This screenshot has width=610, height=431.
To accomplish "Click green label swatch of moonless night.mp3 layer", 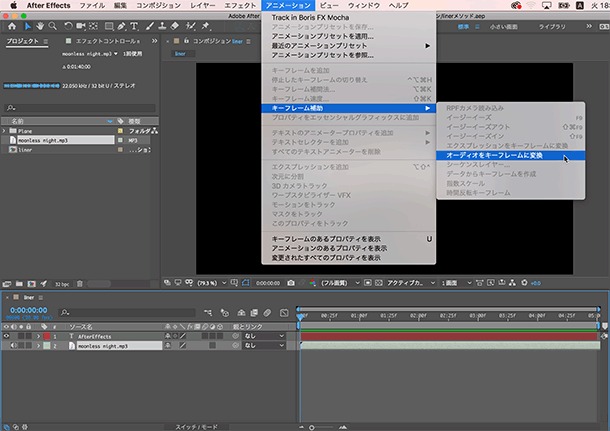I will pos(47,345).
